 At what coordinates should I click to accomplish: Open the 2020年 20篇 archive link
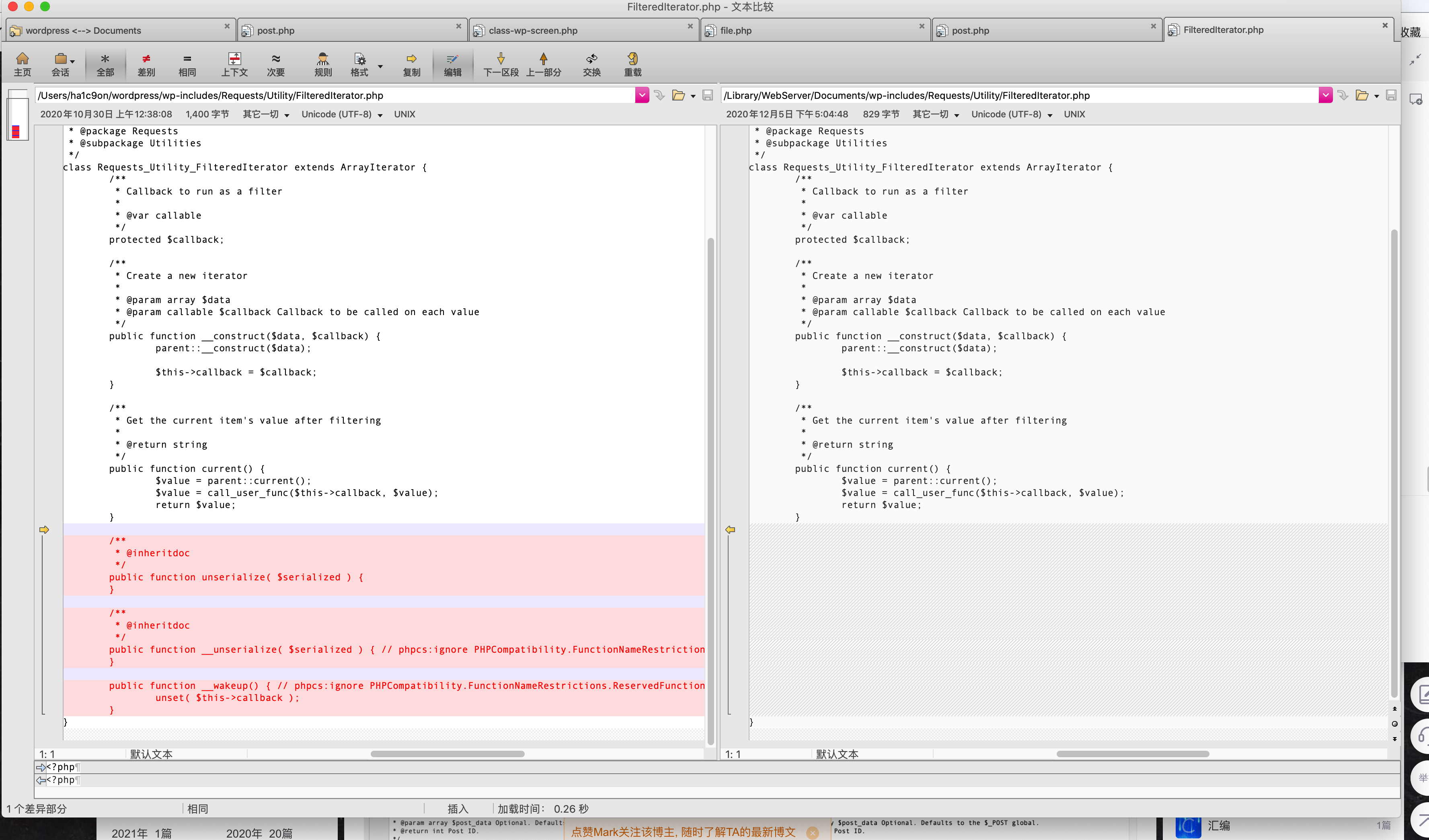click(259, 833)
